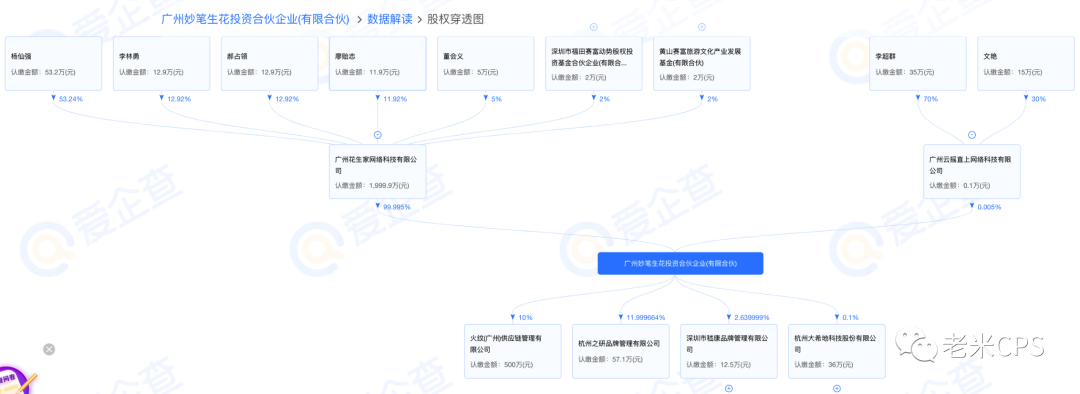The width and height of the screenshot is (1080, 394).
Task: Open the floating promo badge in the corner
Action: pos(15,380)
